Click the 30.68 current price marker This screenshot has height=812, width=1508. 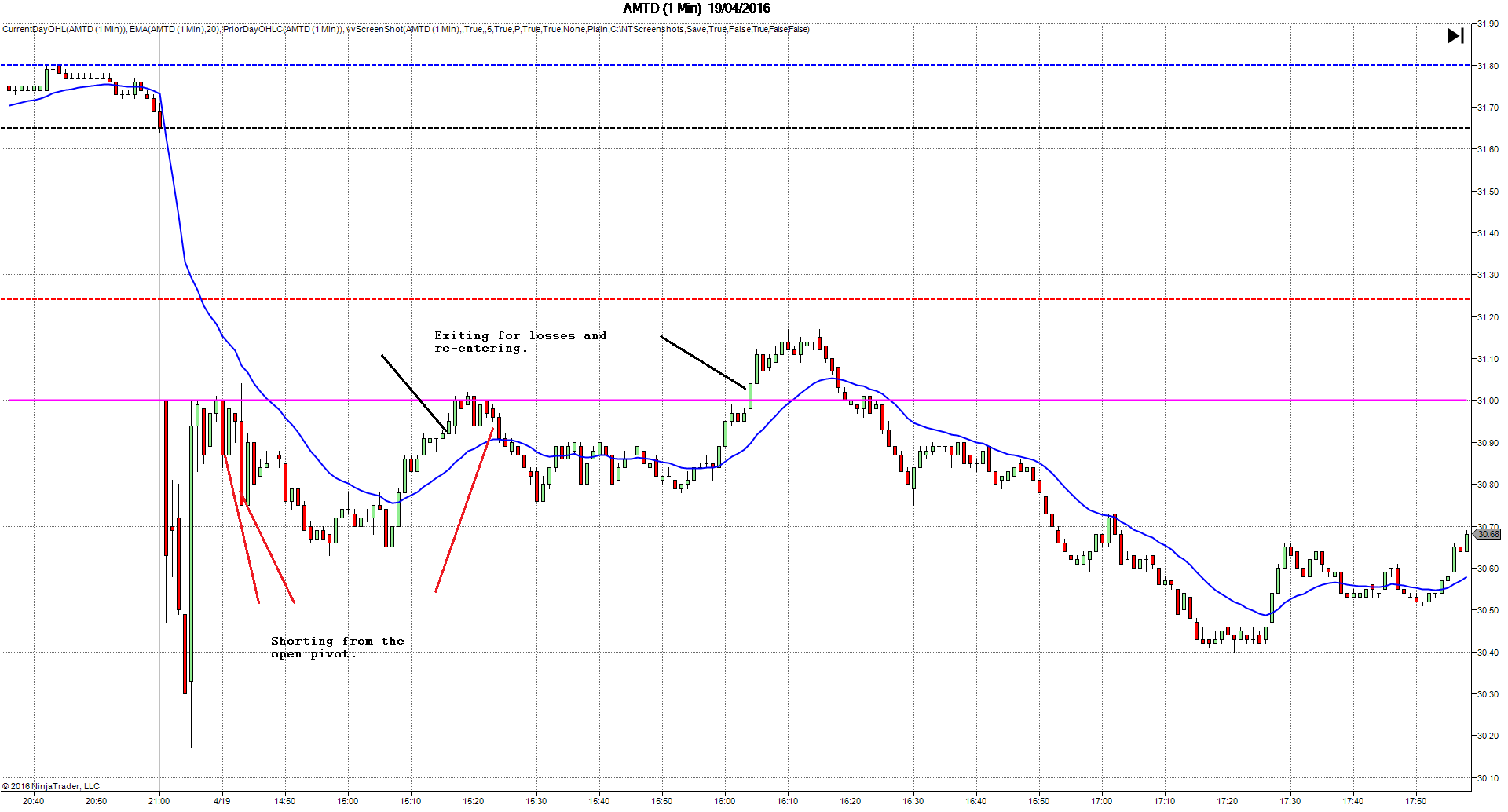(1488, 534)
